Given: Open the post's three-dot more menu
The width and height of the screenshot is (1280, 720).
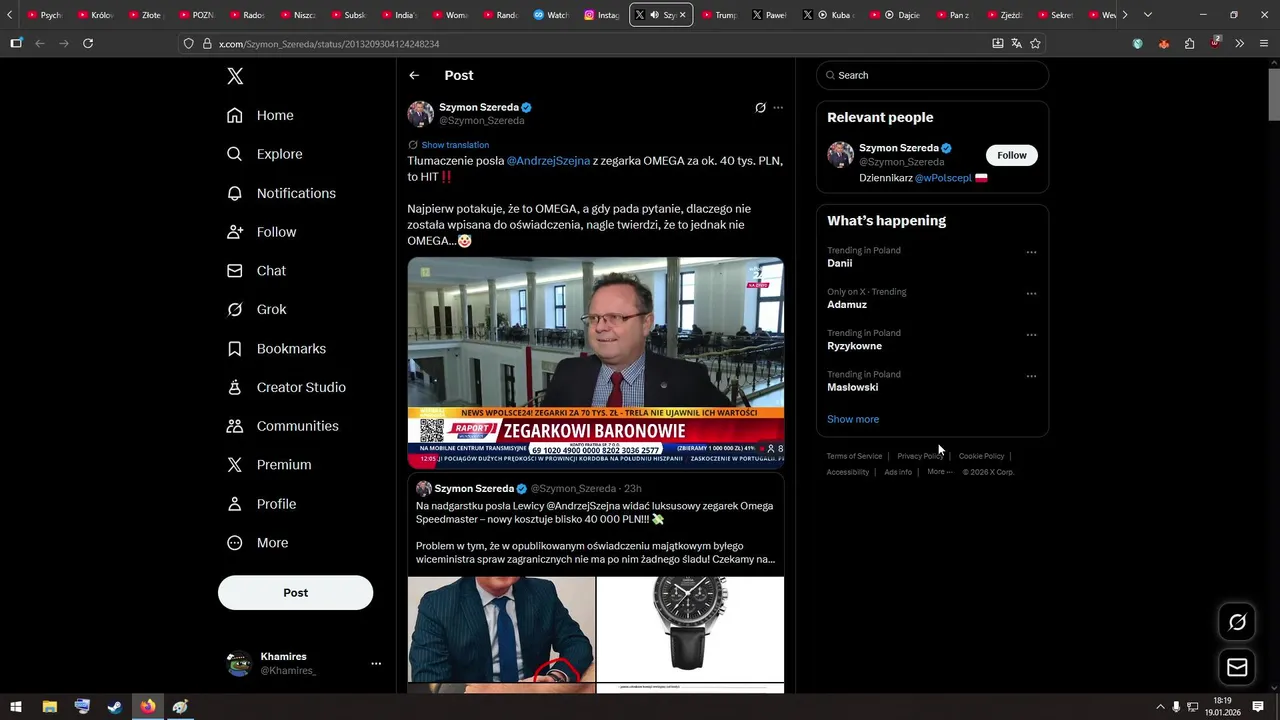Looking at the screenshot, I should (778, 108).
